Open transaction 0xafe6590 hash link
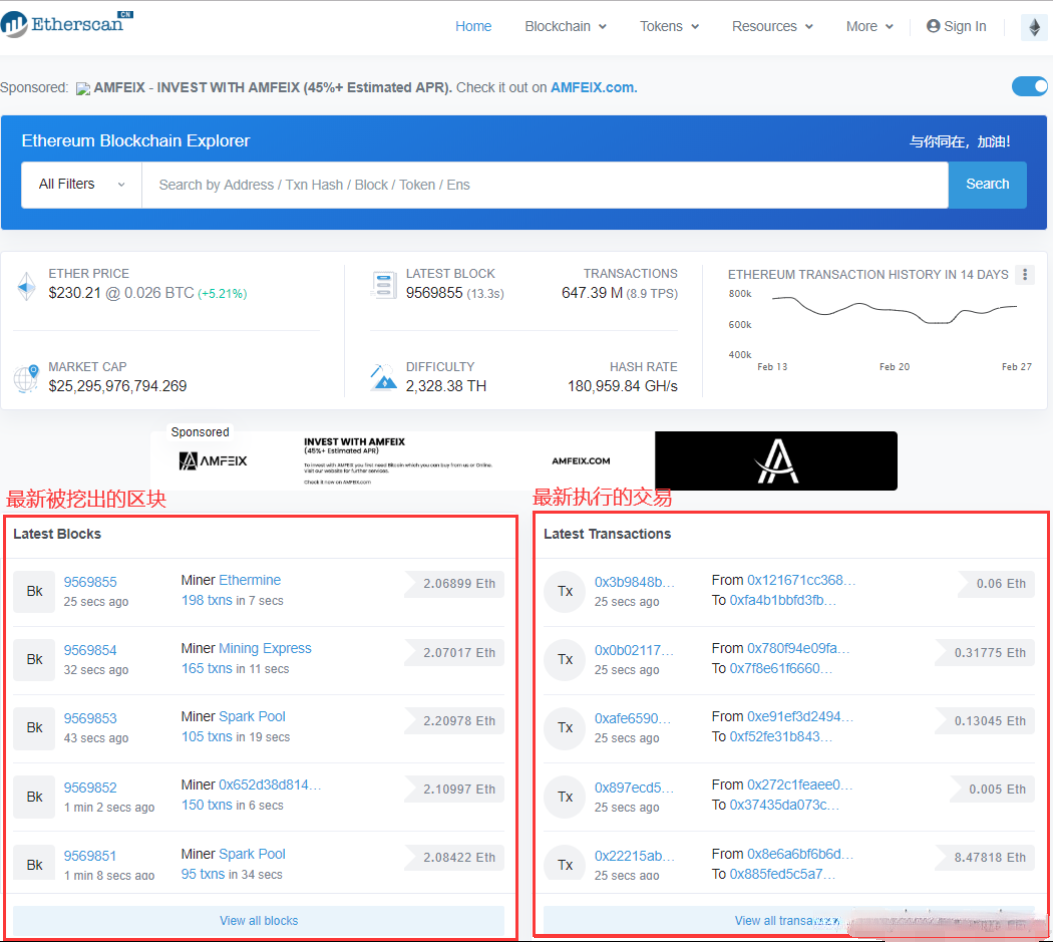The image size is (1053, 942). pyautogui.click(x=633, y=718)
